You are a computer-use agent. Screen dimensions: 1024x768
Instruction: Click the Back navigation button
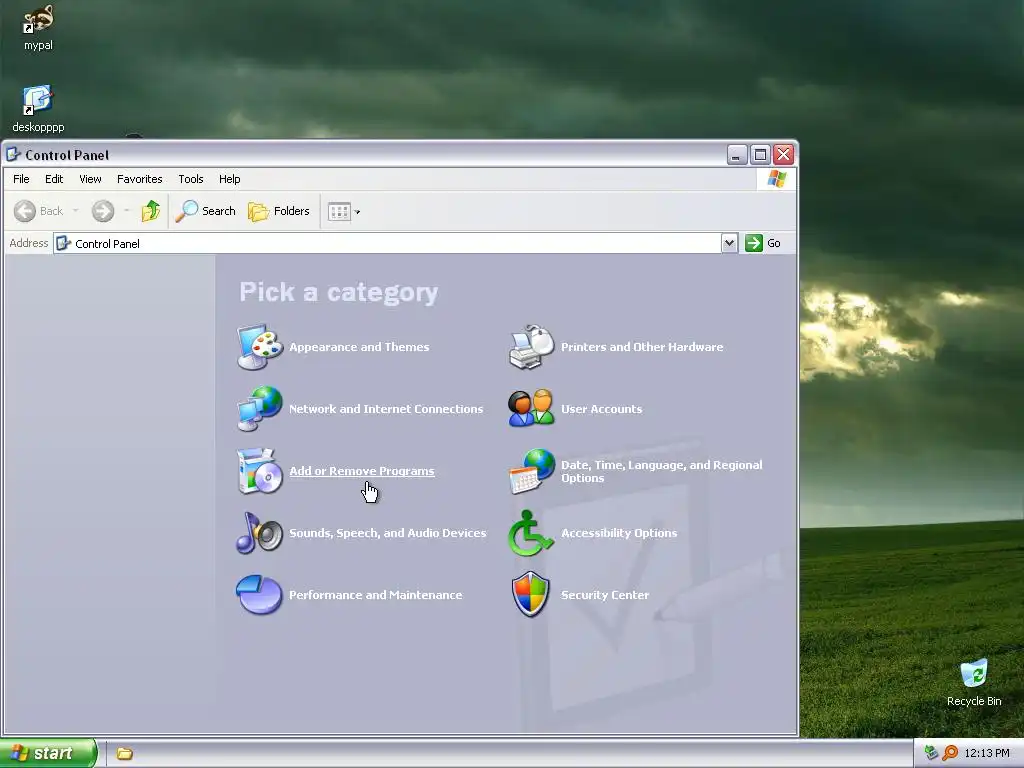39,211
